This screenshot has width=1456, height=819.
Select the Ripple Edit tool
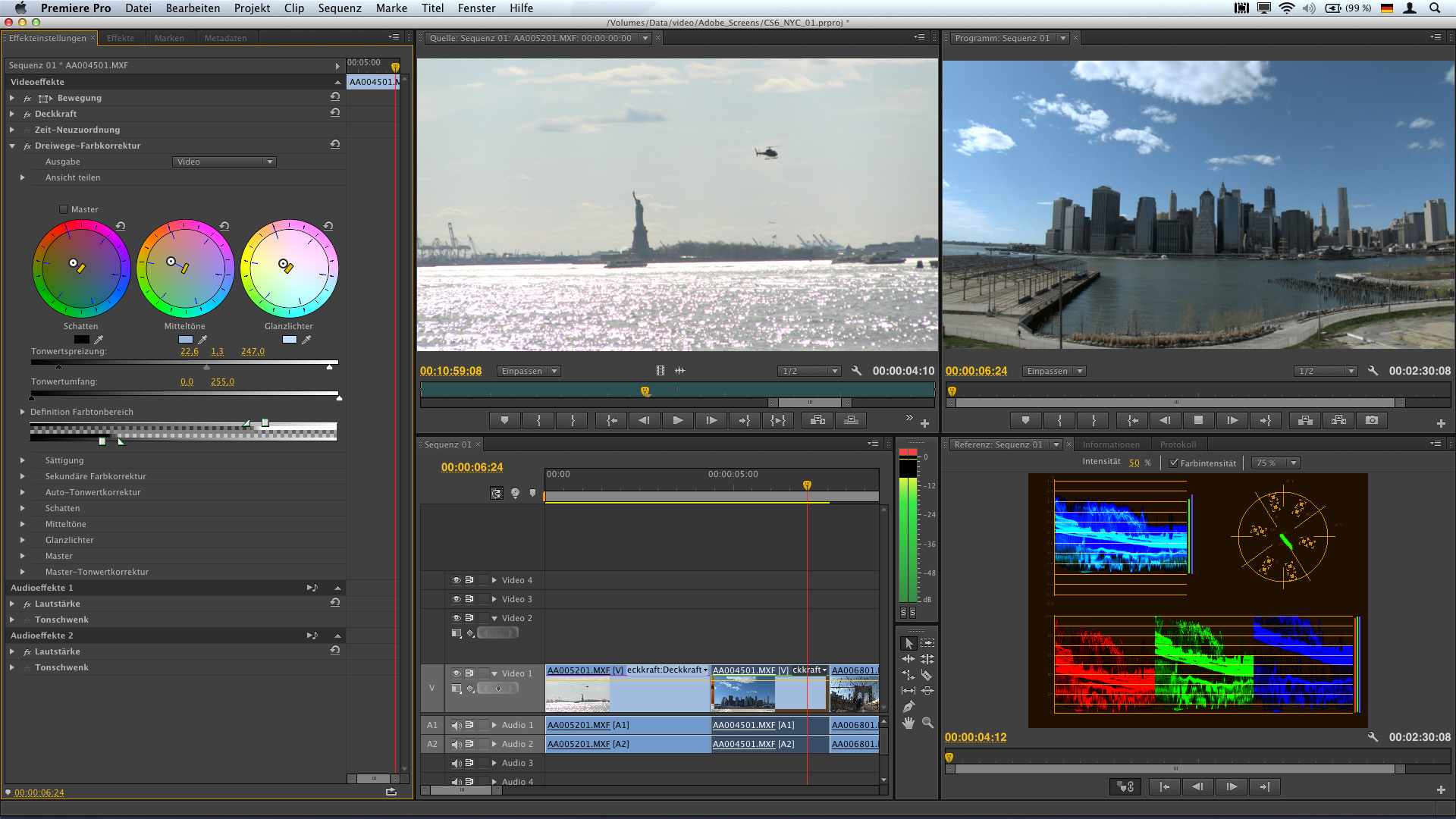pyautogui.click(x=908, y=659)
